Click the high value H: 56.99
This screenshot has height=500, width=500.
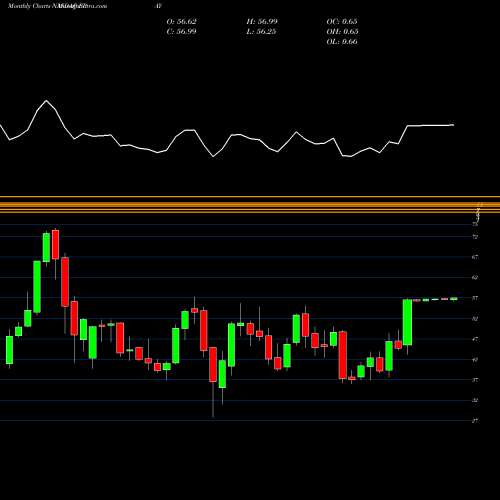click(x=262, y=22)
